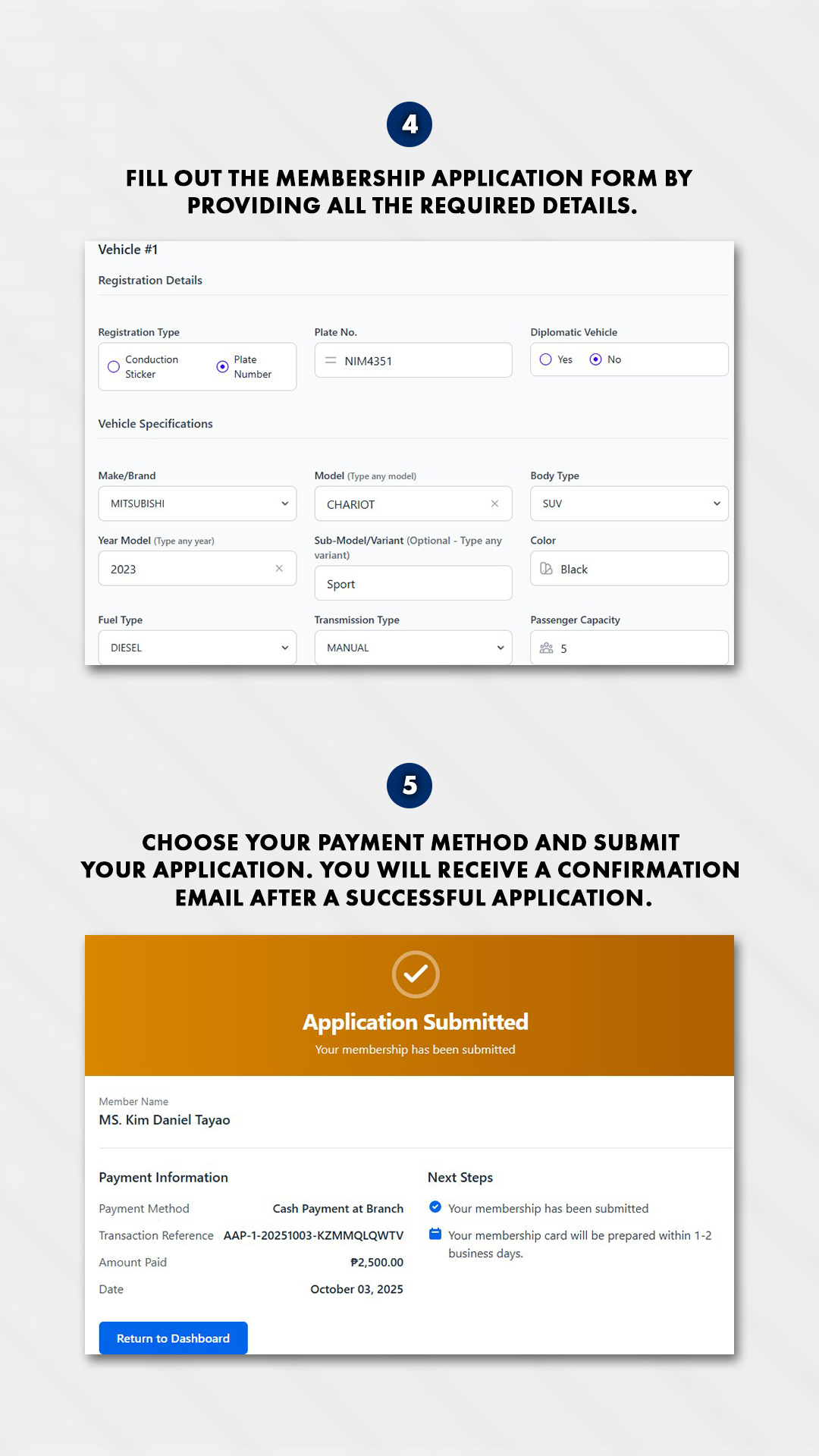Screen dimensions: 819x1456
Task: Click the calendar icon beside membership card step
Action: pyautogui.click(x=435, y=1234)
